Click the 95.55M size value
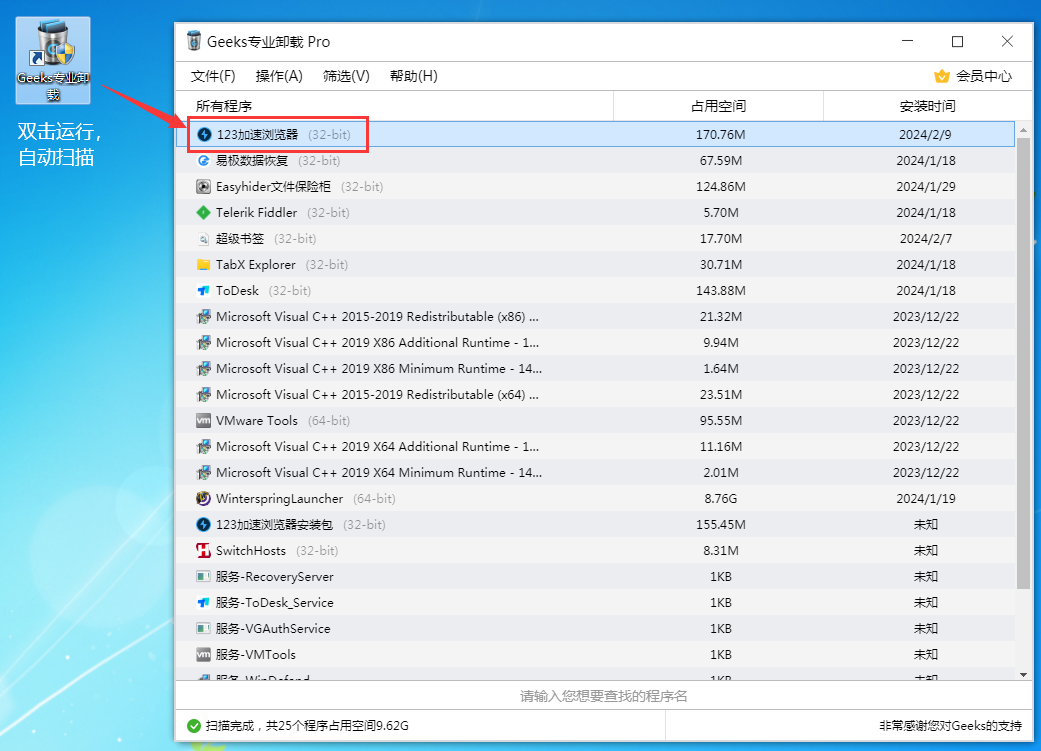 coord(721,420)
